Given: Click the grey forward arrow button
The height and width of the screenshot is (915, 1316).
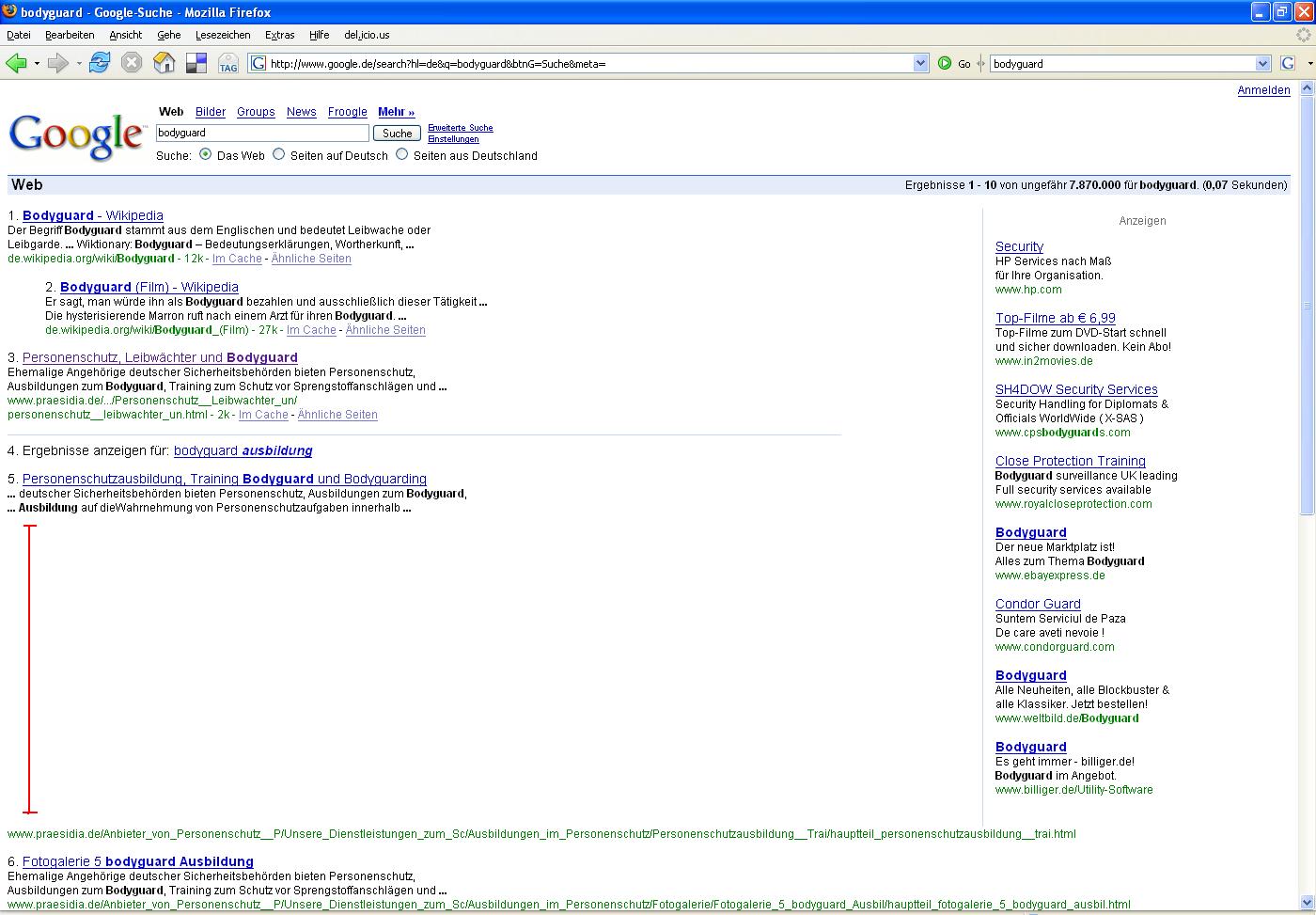Looking at the screenshot, I should point(57,63).
